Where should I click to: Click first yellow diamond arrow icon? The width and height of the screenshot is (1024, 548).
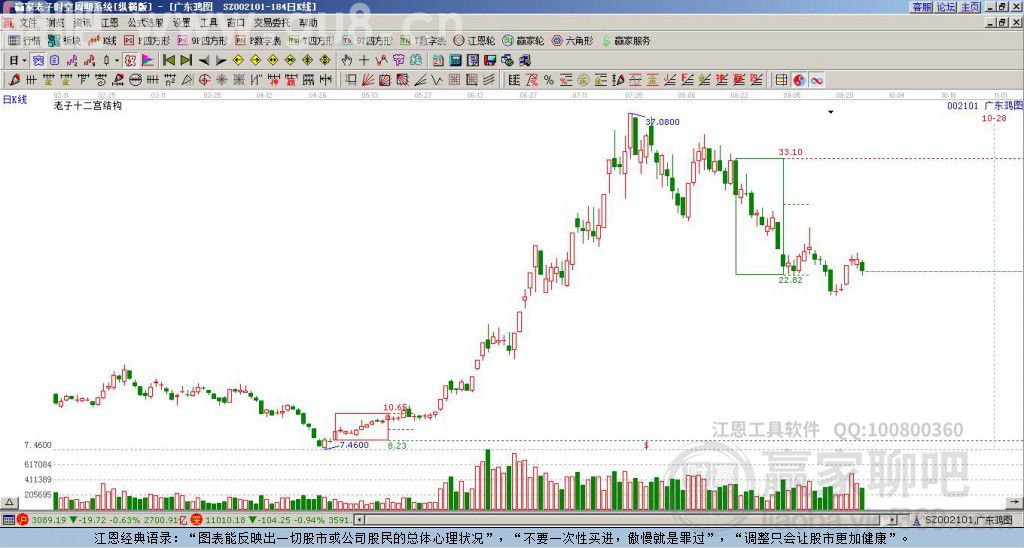238,61
